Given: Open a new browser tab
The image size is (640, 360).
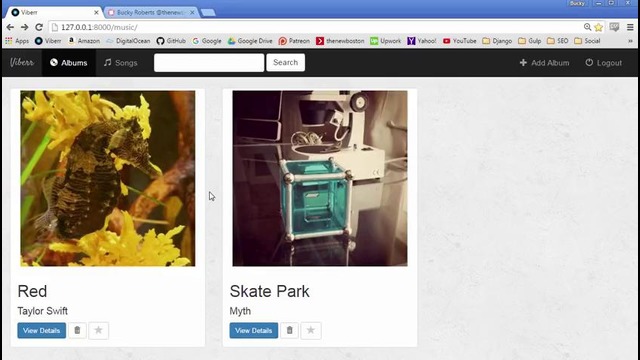Looking at the screenshot, I should pyautogui.click(x=208, y=13).
